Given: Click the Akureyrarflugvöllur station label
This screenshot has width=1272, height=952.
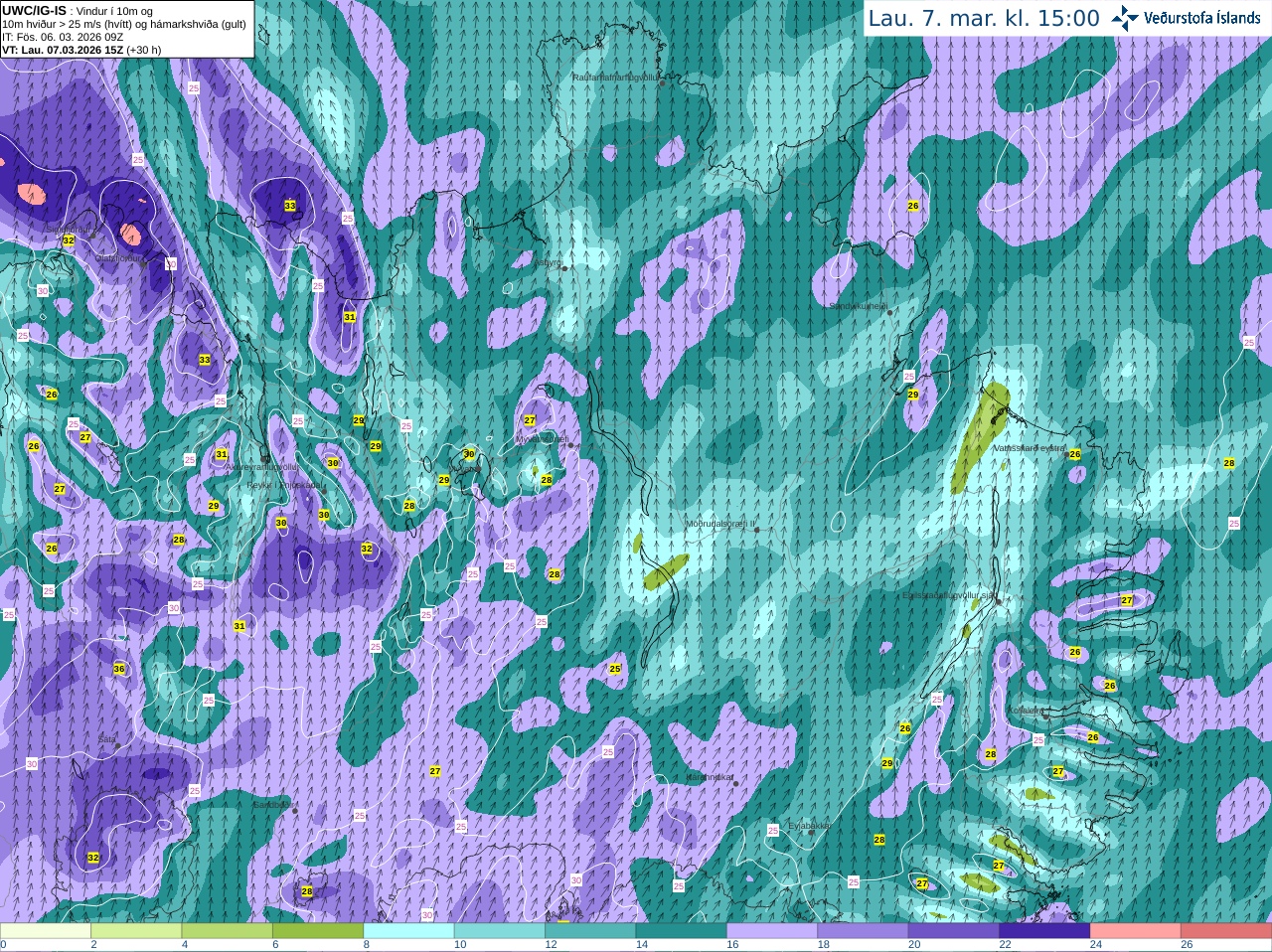Looking at the screenshot, I should coord(262,465).
